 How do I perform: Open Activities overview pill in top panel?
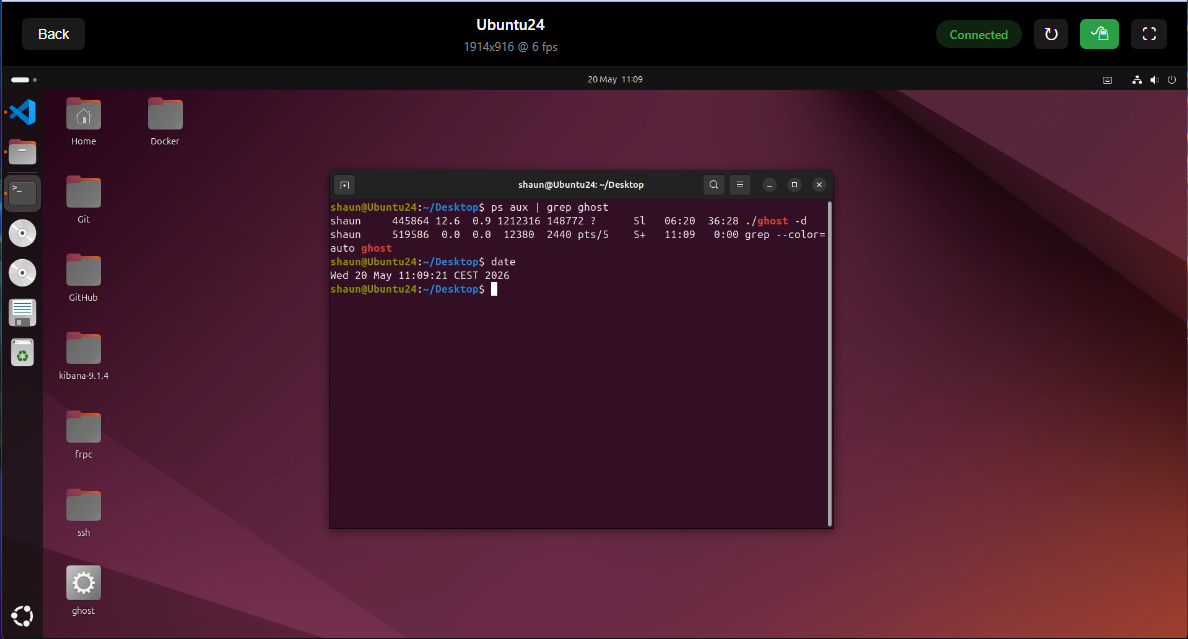tap(23, 80)
